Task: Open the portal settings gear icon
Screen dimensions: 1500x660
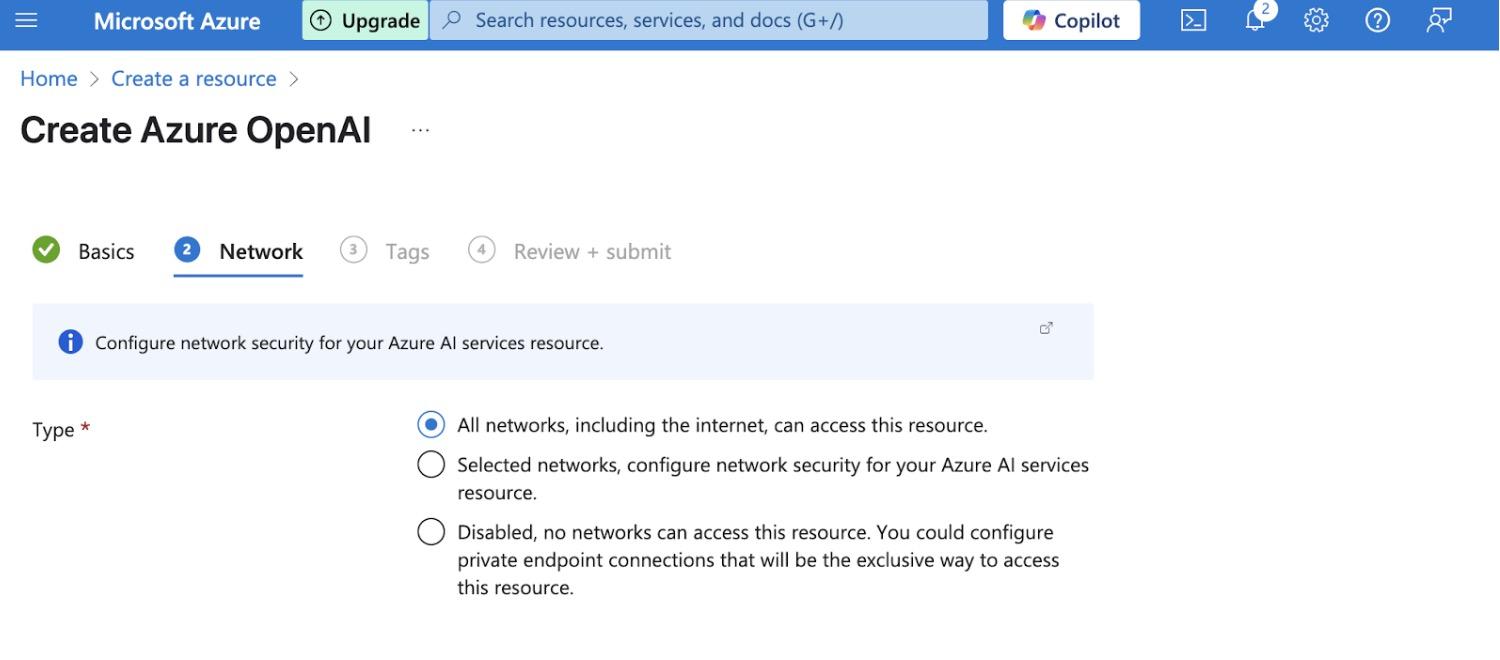Action: pyautogui.click(x=1316, y=20)
